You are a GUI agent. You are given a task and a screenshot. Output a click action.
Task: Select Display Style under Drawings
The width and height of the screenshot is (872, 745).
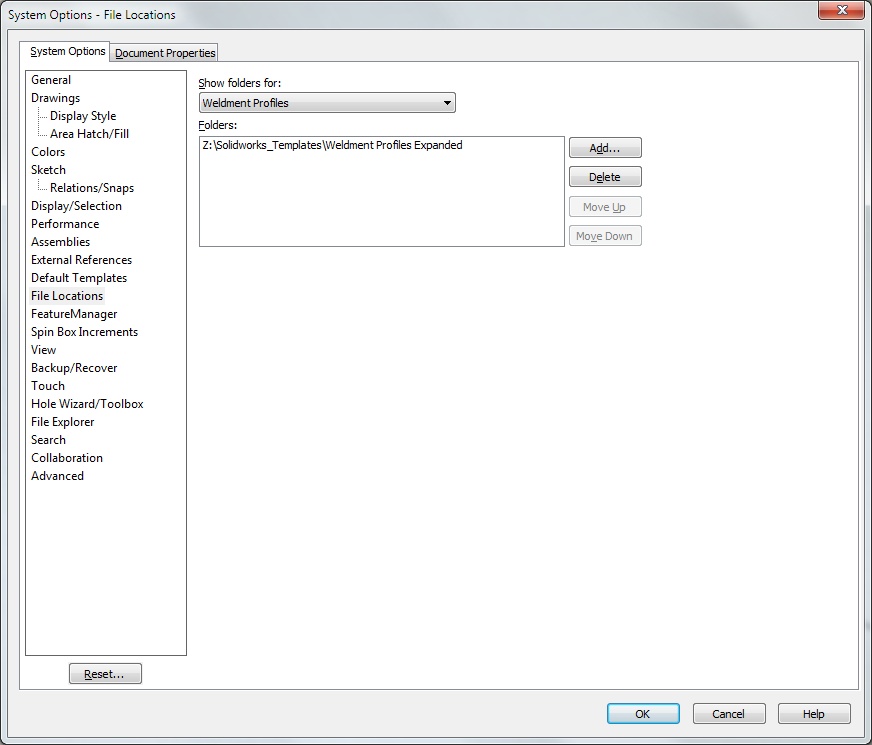pyautogui.click(x=83, y=116)
